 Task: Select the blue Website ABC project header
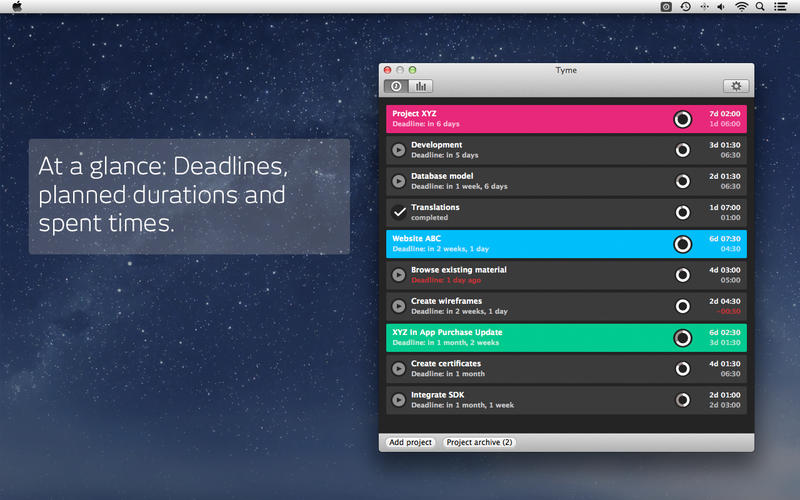click(566, 244)
